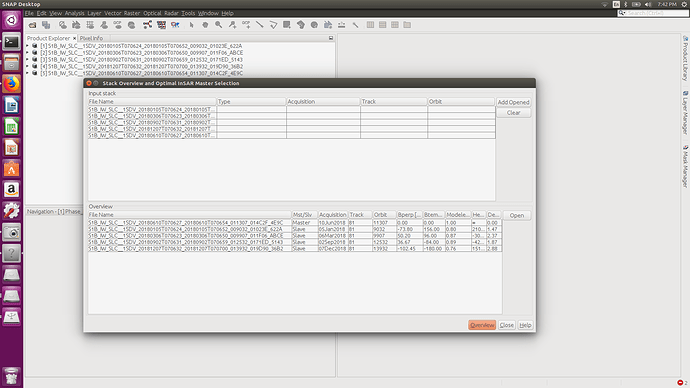Click the Open Product folder icon
This screenshot has width=690, height=388.
coord(33,25)
